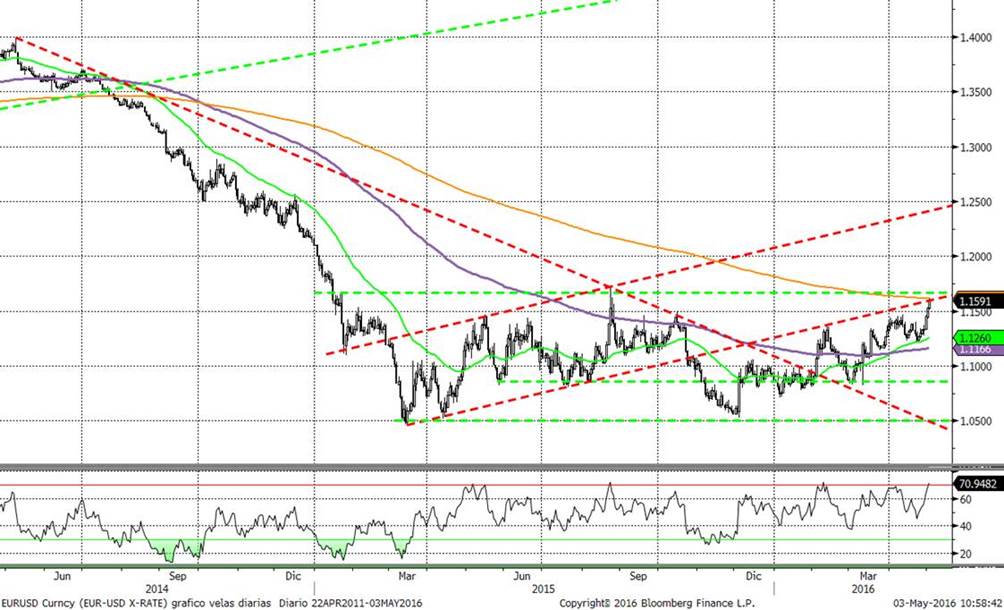The height and width of the screenshot is (610, 1004).
Task: Click the 70.9482 RSI value label
Action: [978, 484]
